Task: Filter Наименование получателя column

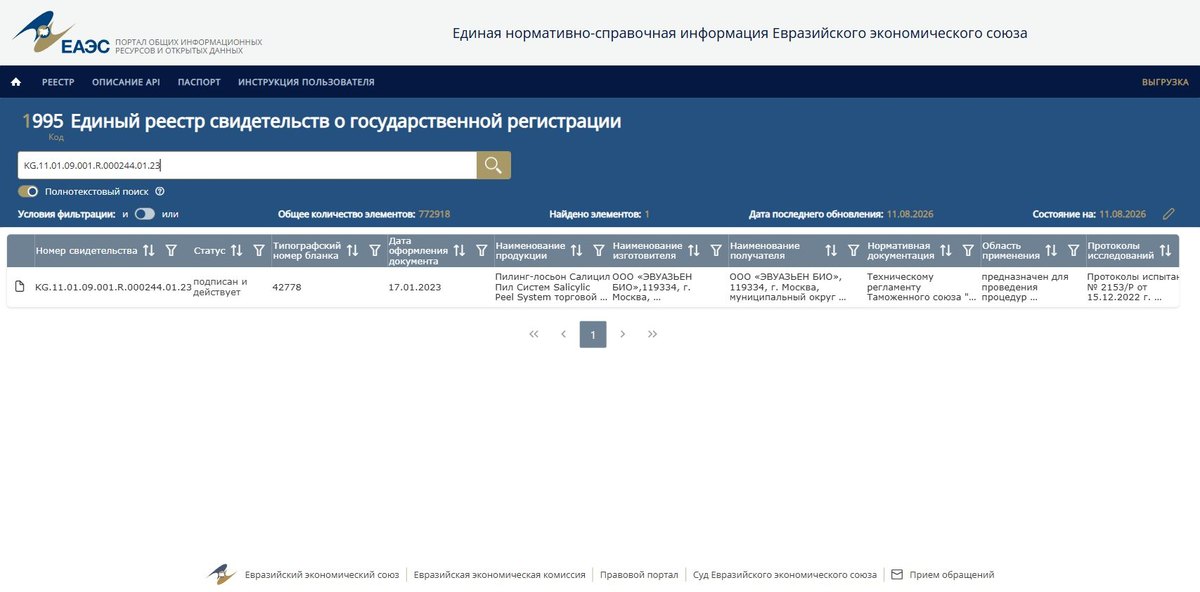Action: (x=853, y=251)
